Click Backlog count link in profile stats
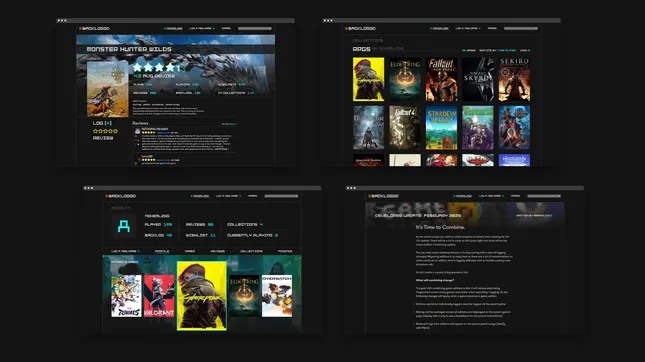The height and width of the screenshot is (362, 645). (x=158, y=235)
